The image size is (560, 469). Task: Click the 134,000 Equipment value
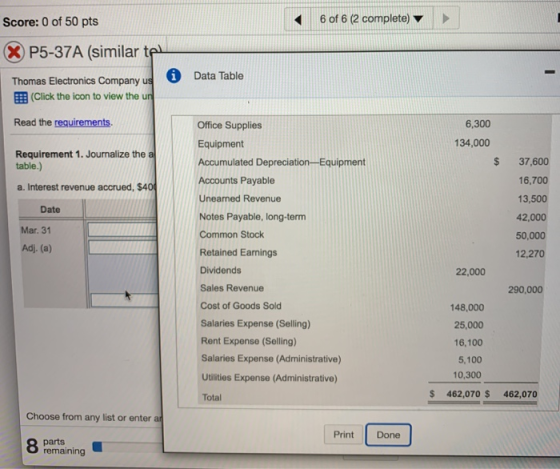472,143
